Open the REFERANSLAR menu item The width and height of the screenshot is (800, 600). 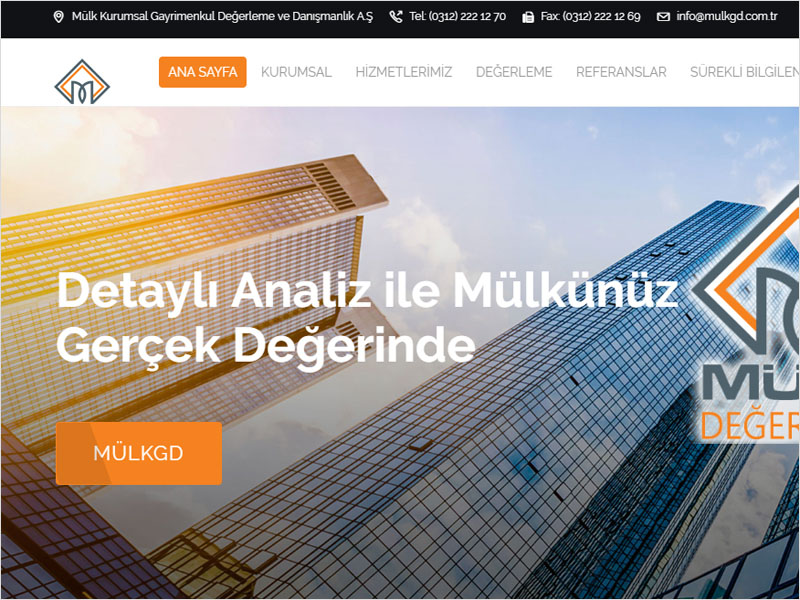tap(621, 72)
